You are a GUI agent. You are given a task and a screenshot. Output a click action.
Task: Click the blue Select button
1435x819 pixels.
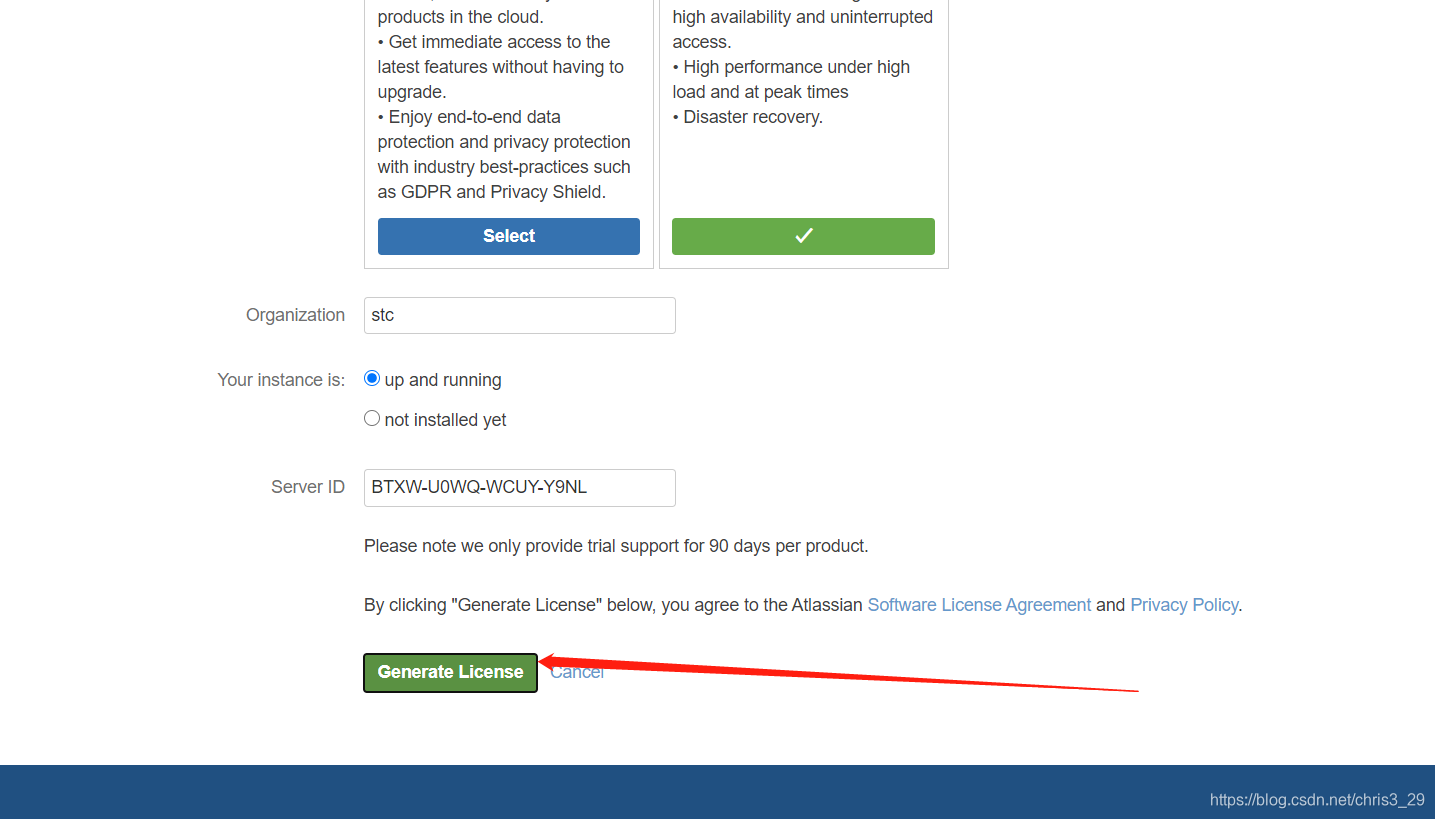509,236
